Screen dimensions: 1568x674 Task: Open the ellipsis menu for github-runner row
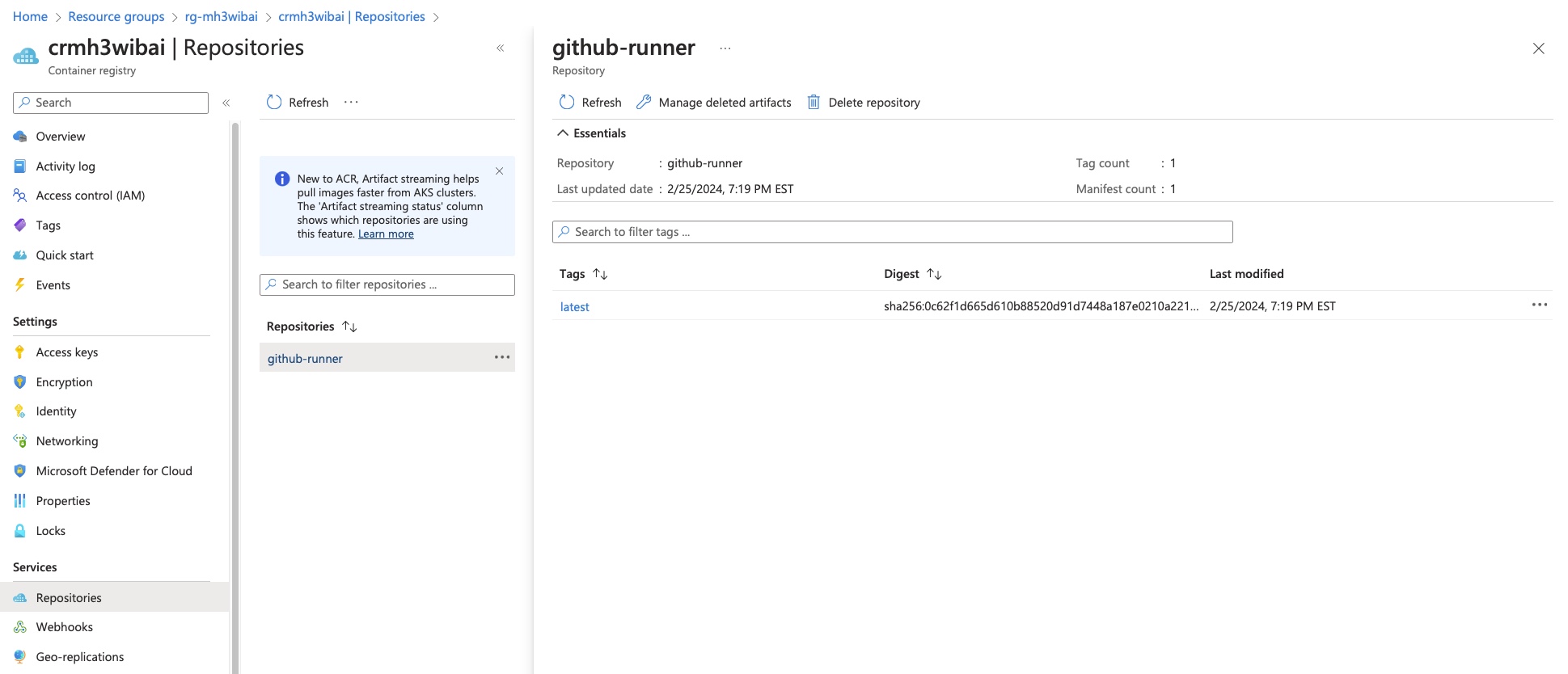502,357
